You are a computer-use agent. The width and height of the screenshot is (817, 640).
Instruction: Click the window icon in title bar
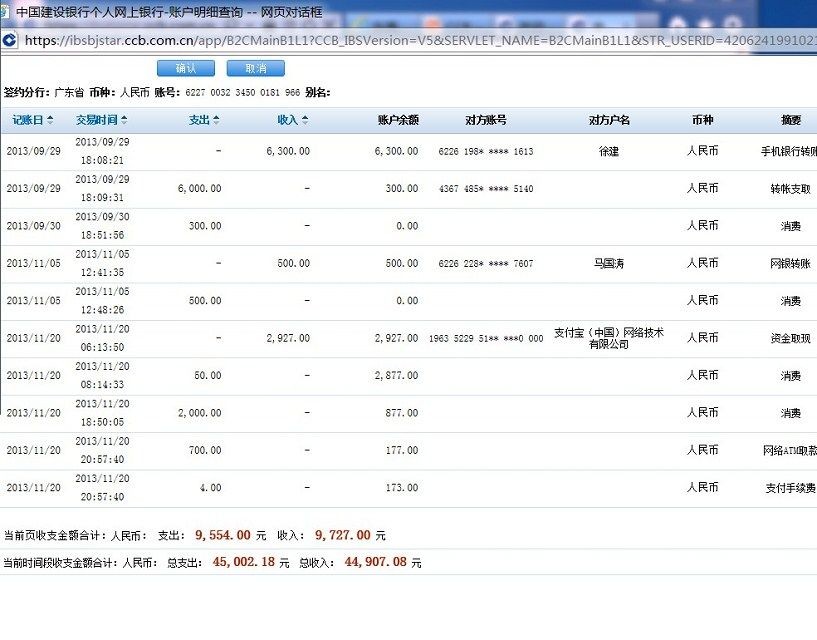pyautogui.click(x=8, y=13)
